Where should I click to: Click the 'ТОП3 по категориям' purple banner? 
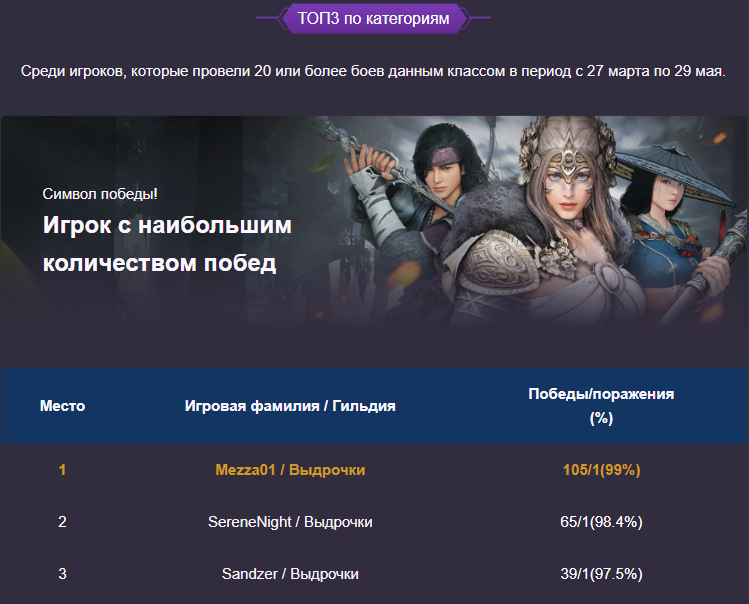pyautogui.click(x=374, y=19)
